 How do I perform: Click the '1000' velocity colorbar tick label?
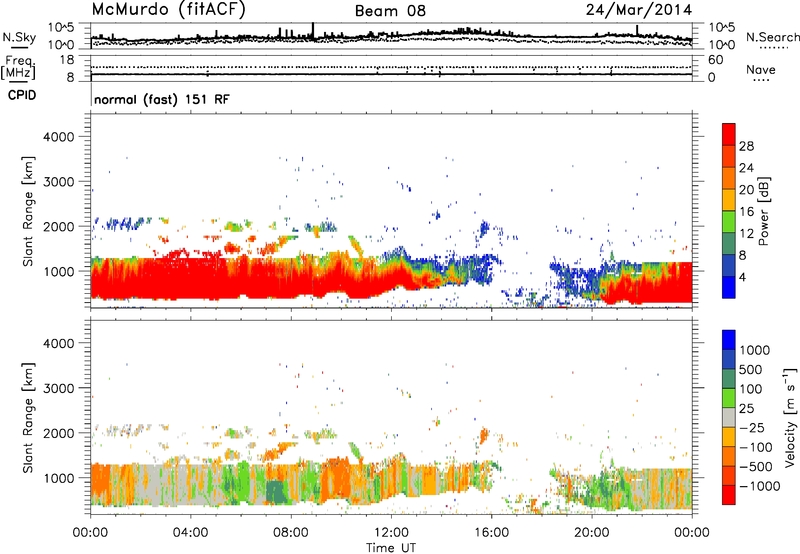click(x=755, y=350)
